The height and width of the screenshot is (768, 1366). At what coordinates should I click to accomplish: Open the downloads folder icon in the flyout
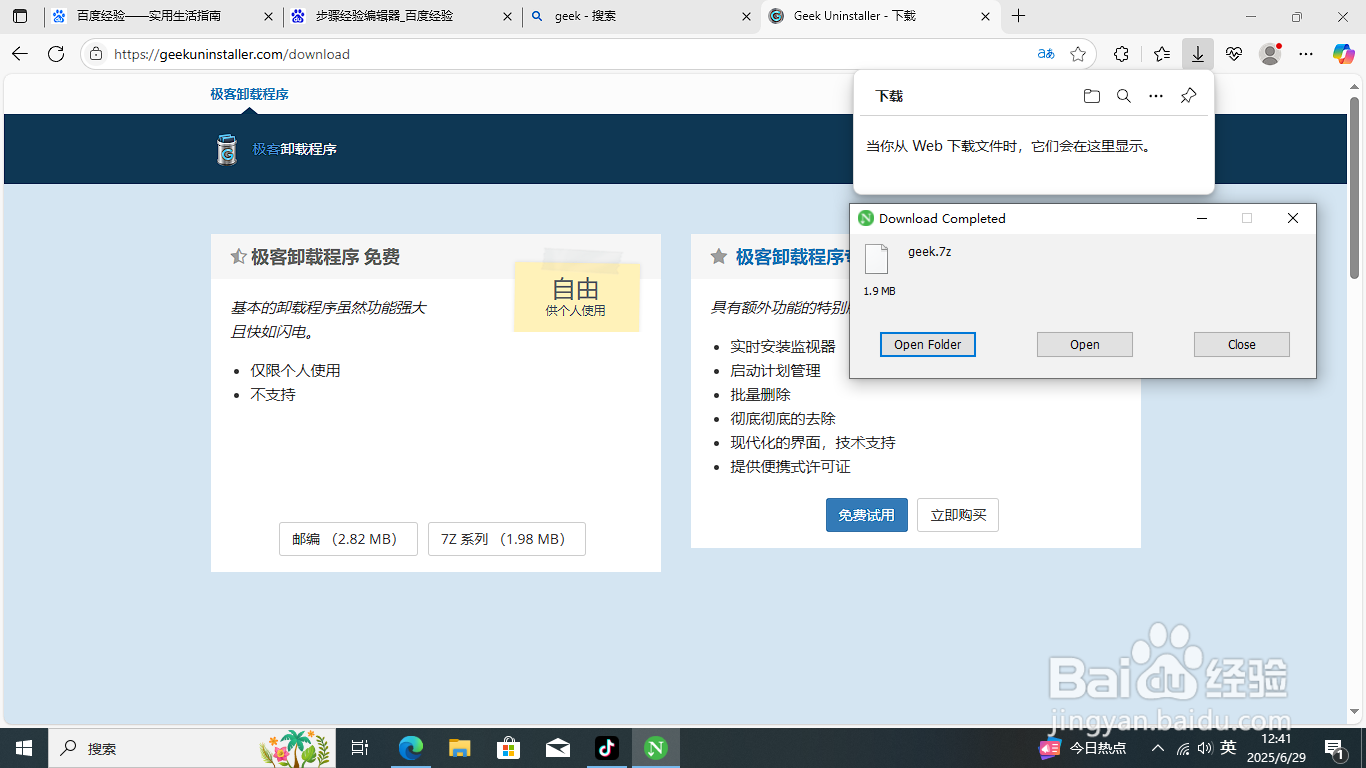(x=1091, y=95)
